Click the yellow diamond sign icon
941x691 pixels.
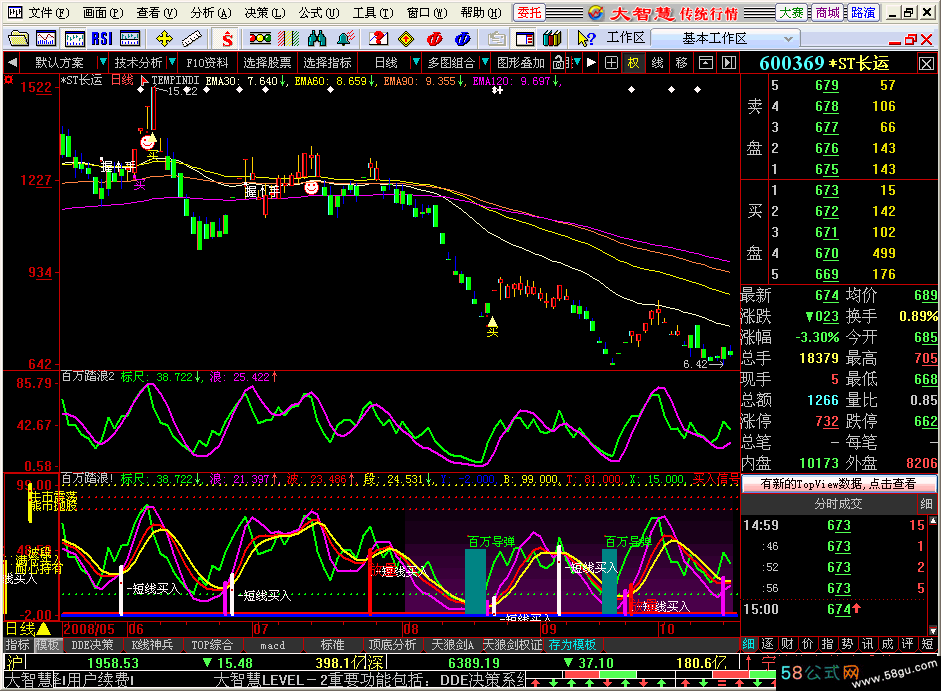pos(406,39)
